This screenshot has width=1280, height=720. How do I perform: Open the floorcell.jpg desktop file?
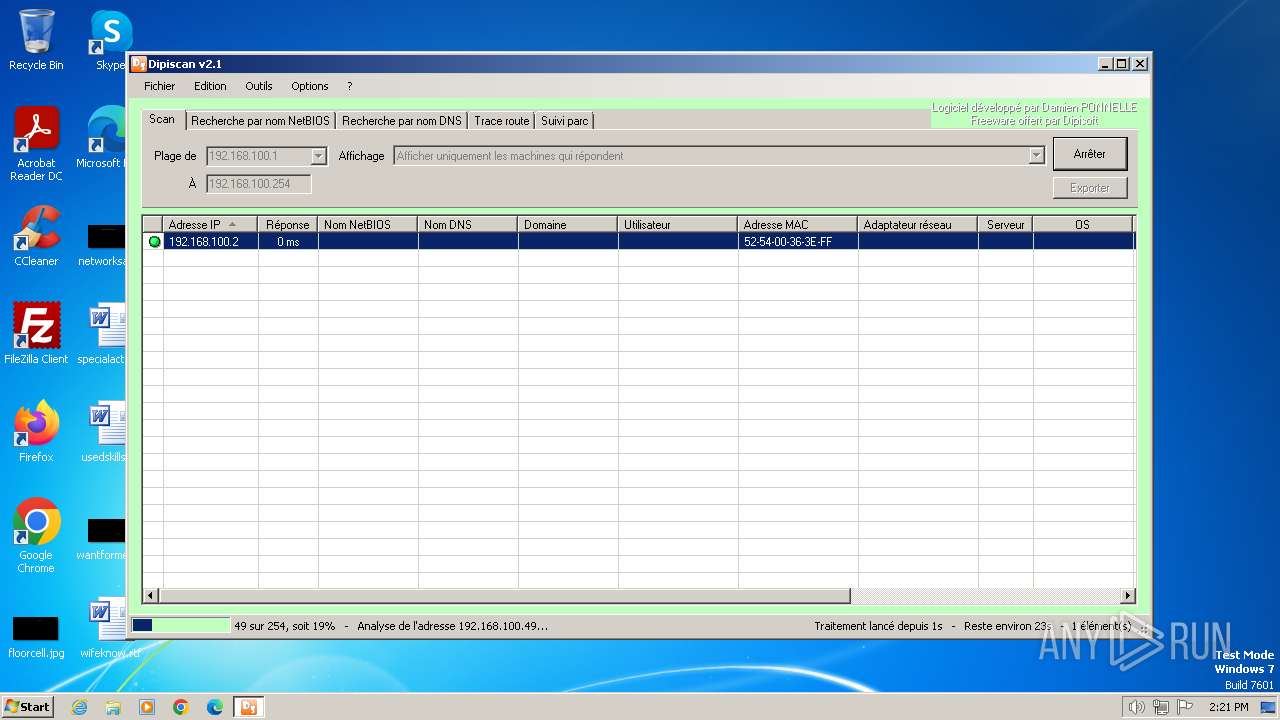[36, 636]
